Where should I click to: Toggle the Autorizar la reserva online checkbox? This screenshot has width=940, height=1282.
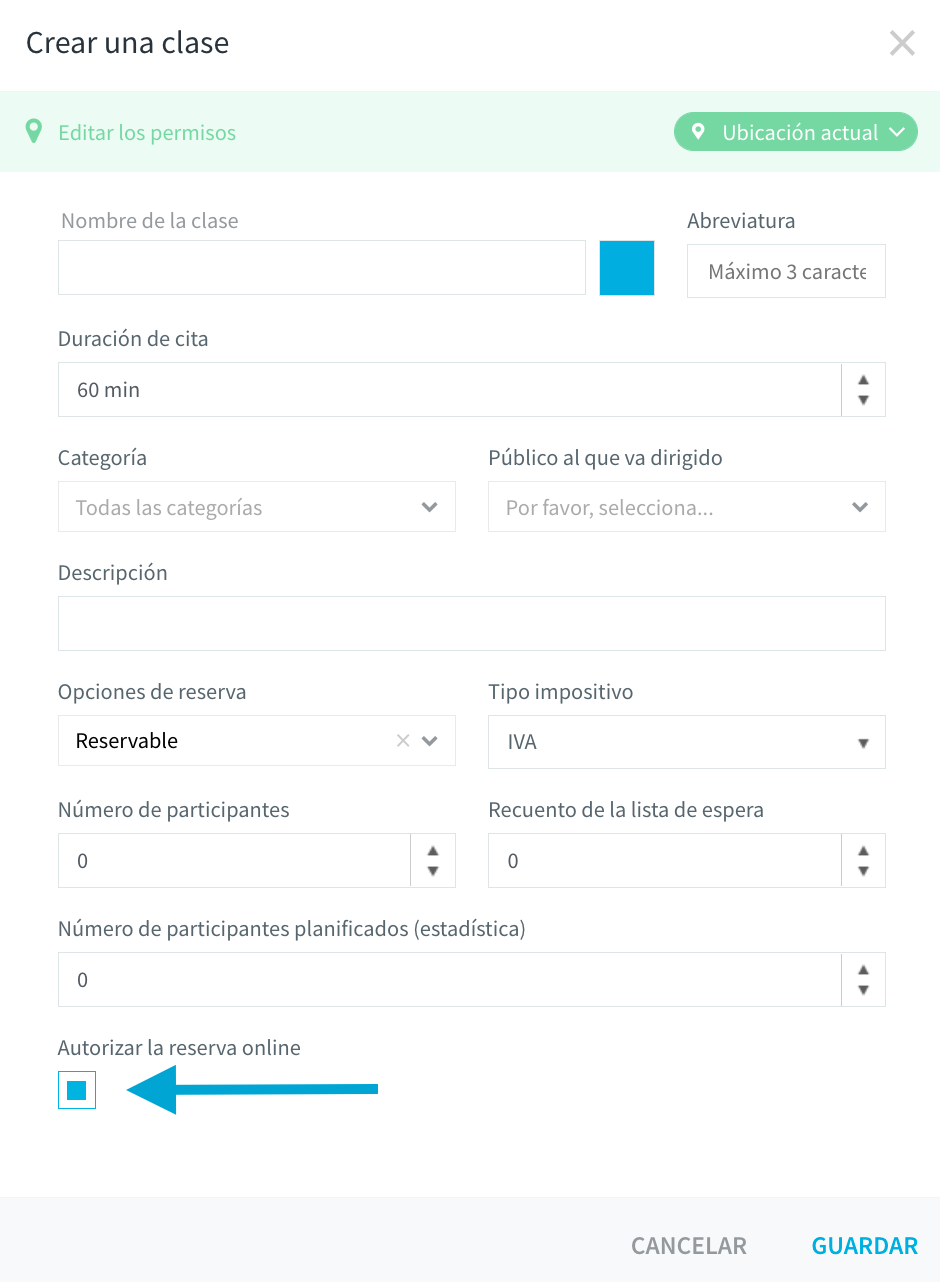77,1091
